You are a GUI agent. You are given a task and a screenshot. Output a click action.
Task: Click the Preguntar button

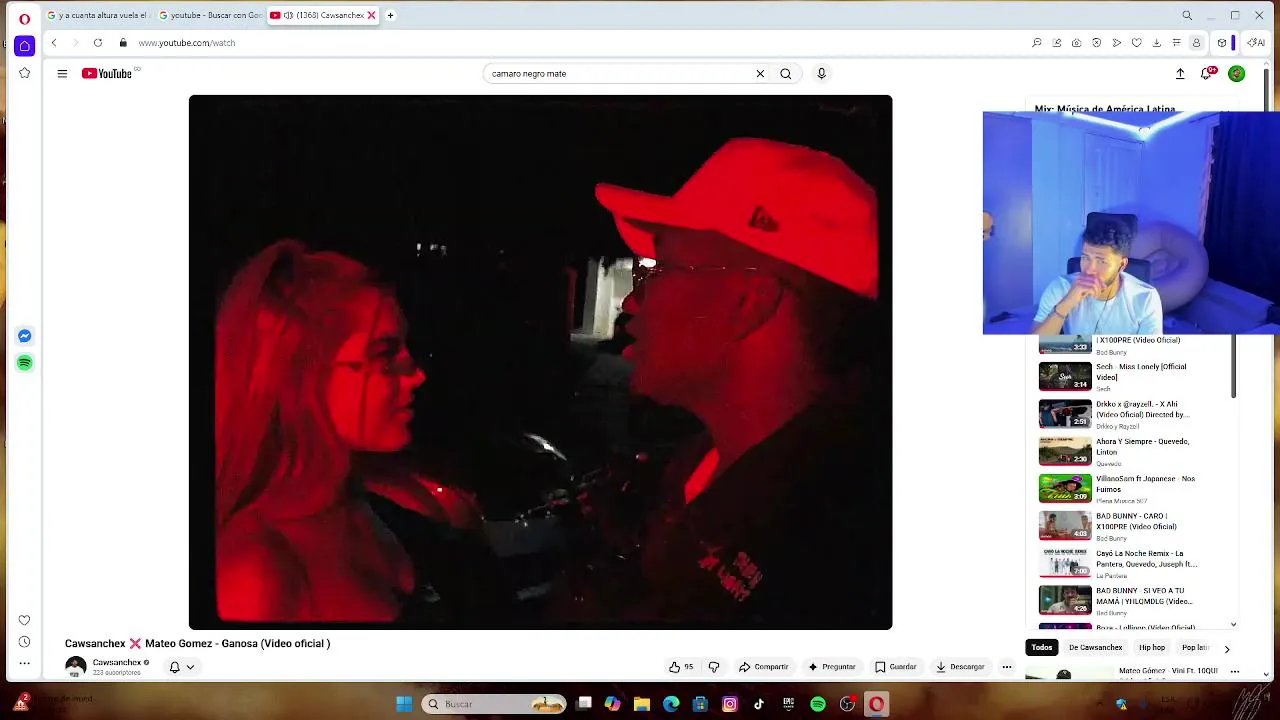click(832, 667)
